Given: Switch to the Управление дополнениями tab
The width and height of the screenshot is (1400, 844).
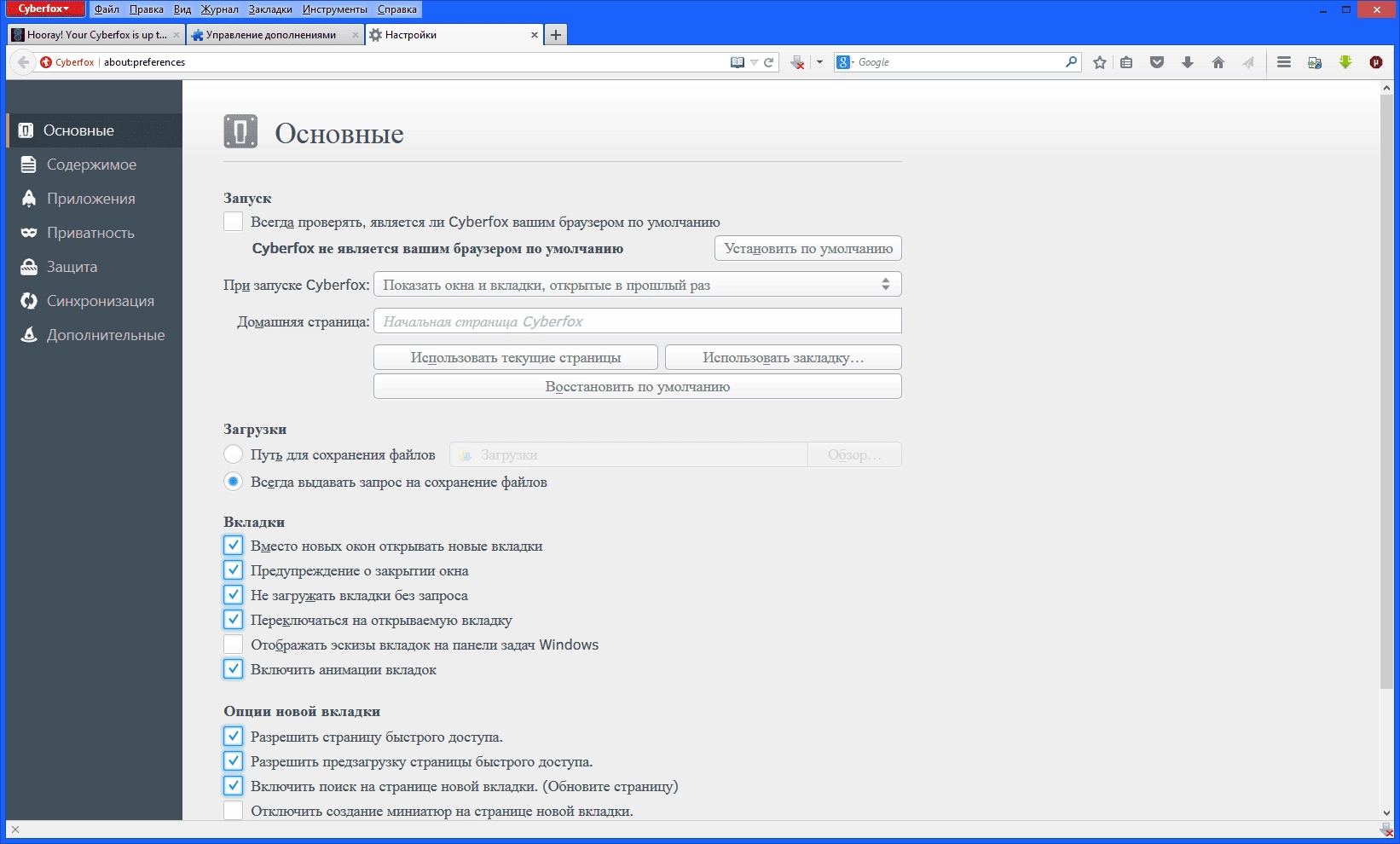Looking at the screenshot, I should tap(271, 35).
